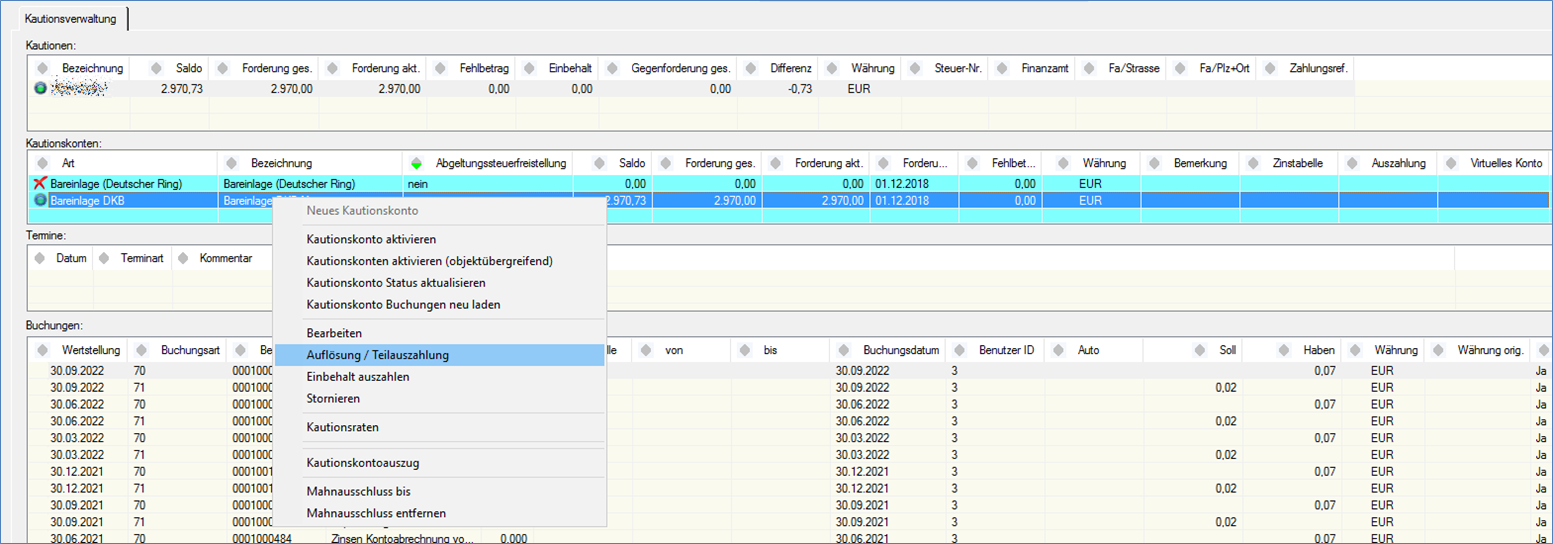Image resolution: width=1553 pixels, height=544 pixels.
Task: Click green status icon in Kautionen row
Action: (40, 89)
